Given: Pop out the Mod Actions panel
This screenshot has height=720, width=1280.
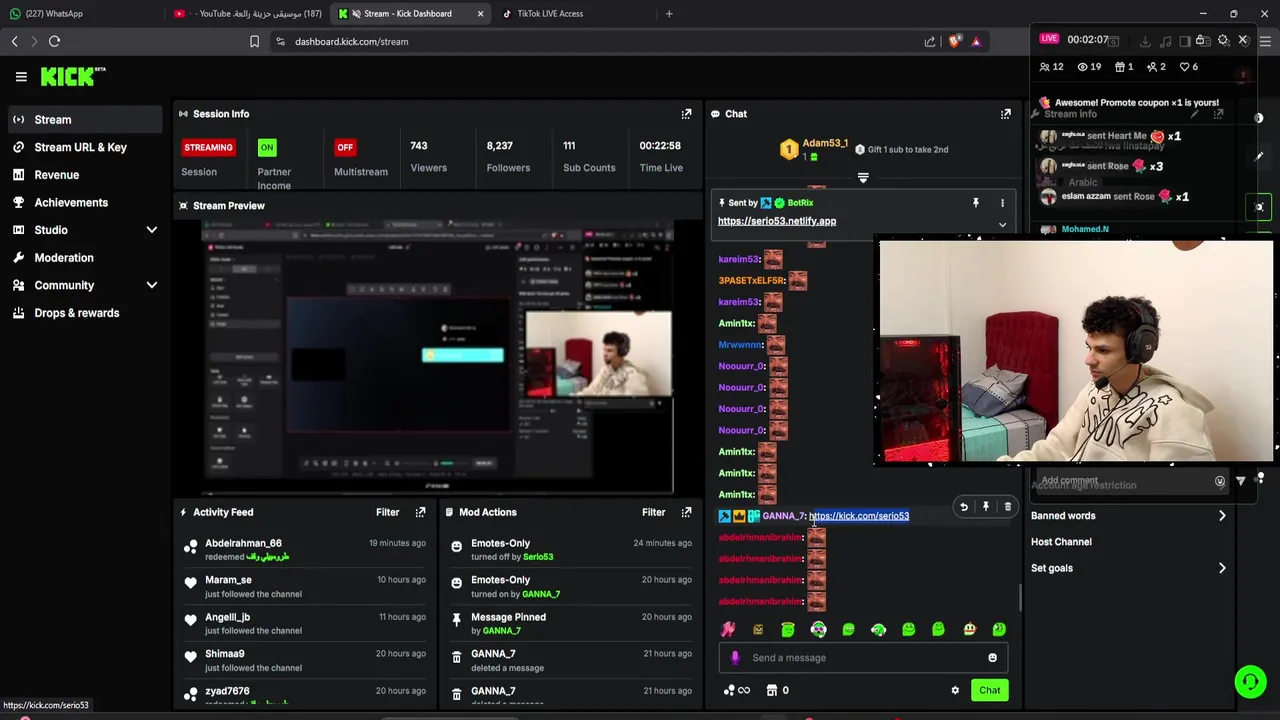Looking at the screenshot, I should tap(686, 512).
